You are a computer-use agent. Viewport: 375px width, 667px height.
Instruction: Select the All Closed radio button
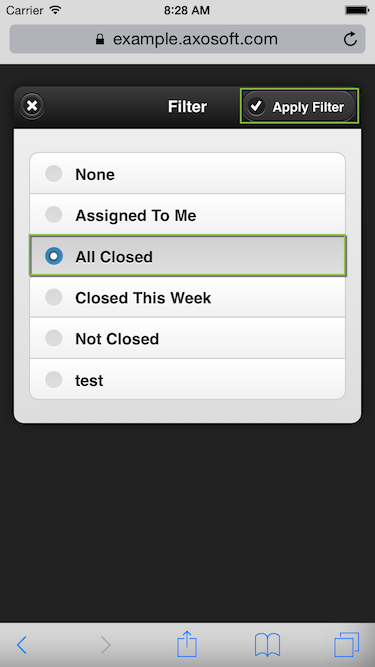(54, 256)
